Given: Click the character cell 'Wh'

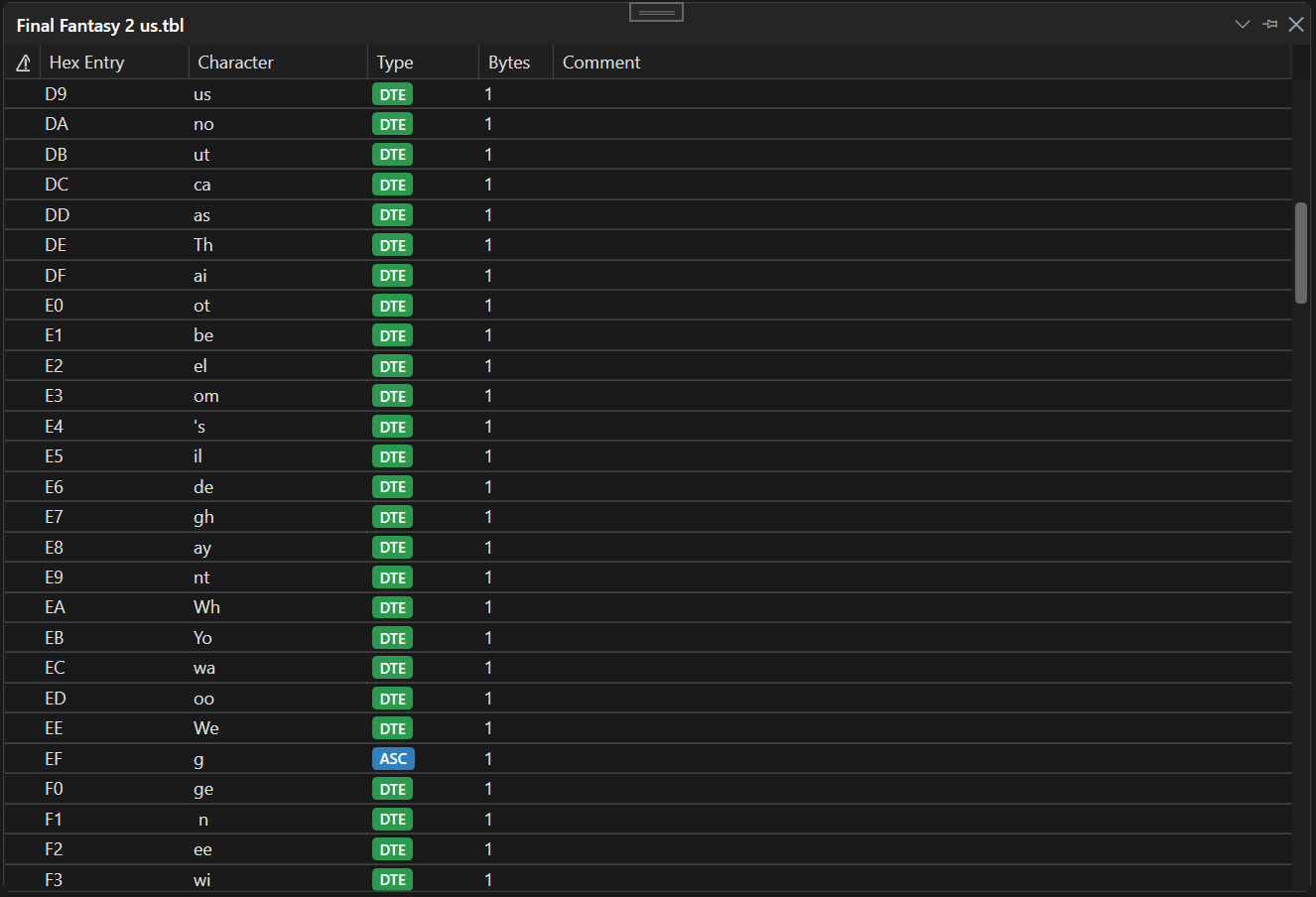Looking at the screenshot, I should pyautogui.click(x=207, y=607).
